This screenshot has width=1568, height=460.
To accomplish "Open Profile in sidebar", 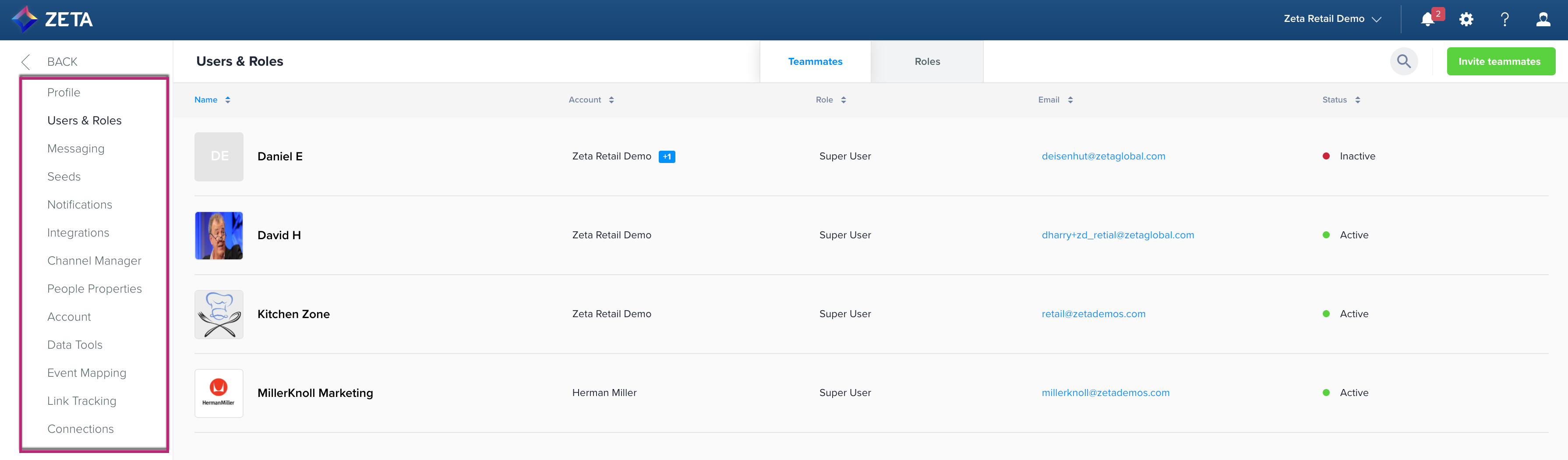I will pyautogui.click(x=64, y=92).
